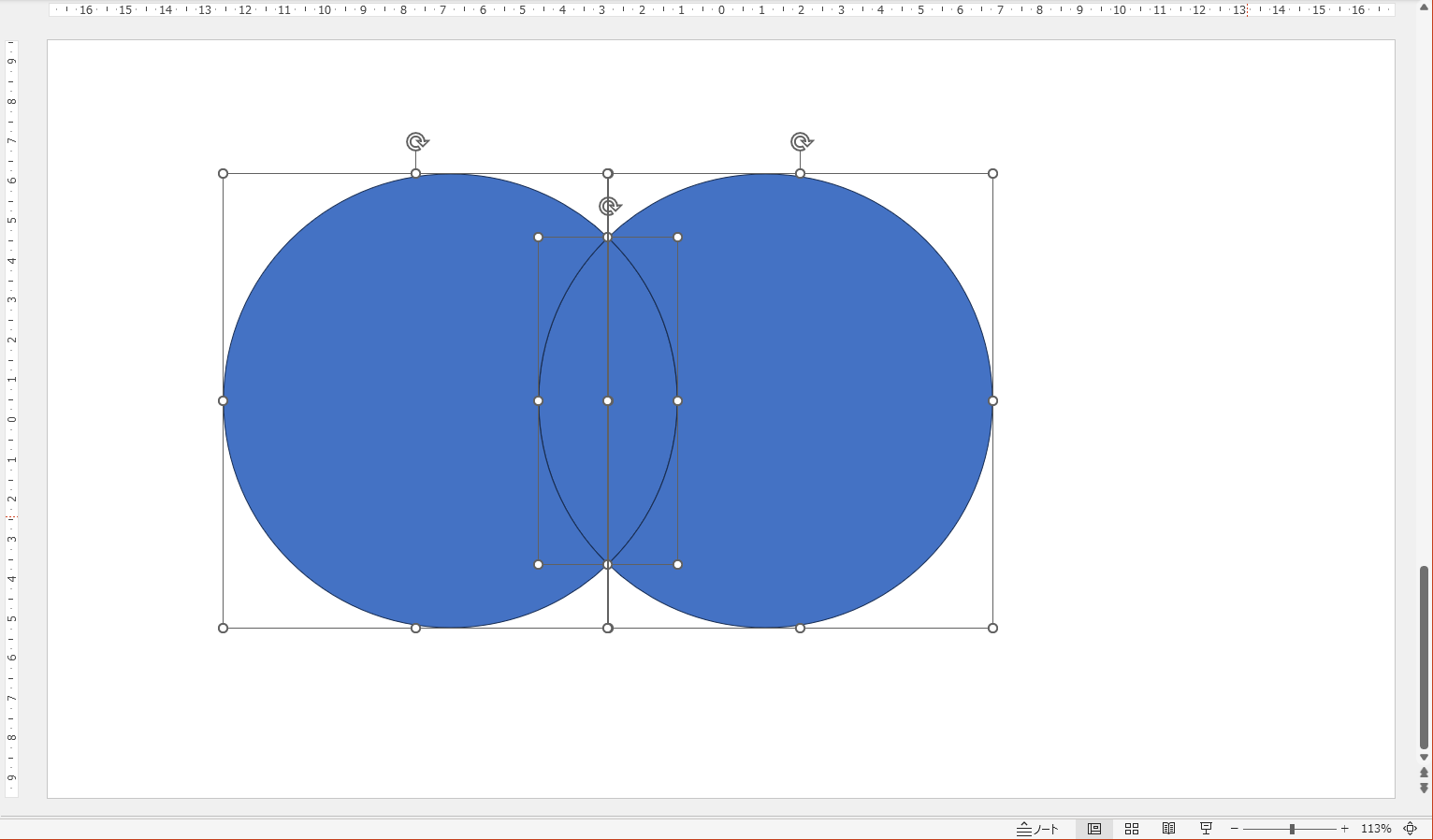This screenshot has height=840, width=1433.
Task: Click left-middle handle of center lens shape
Action: [539, 400]
